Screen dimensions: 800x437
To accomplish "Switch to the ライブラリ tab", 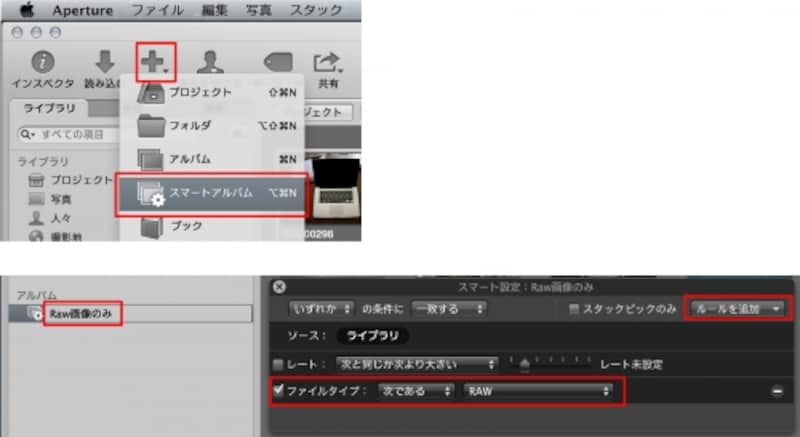I will coord(49,109).
